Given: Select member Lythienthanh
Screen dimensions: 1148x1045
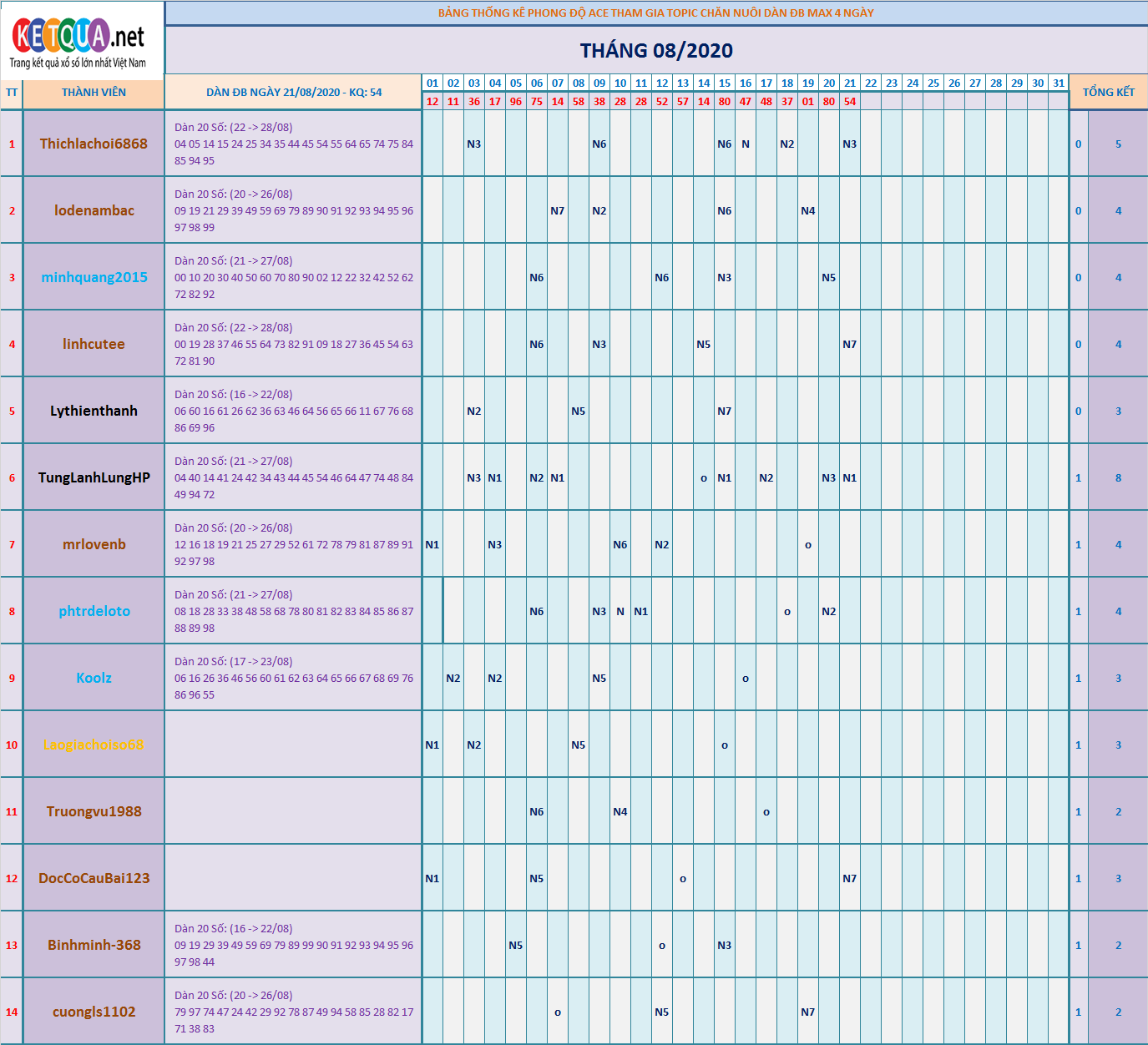Looking at the screenshot, I should [94, 411].
